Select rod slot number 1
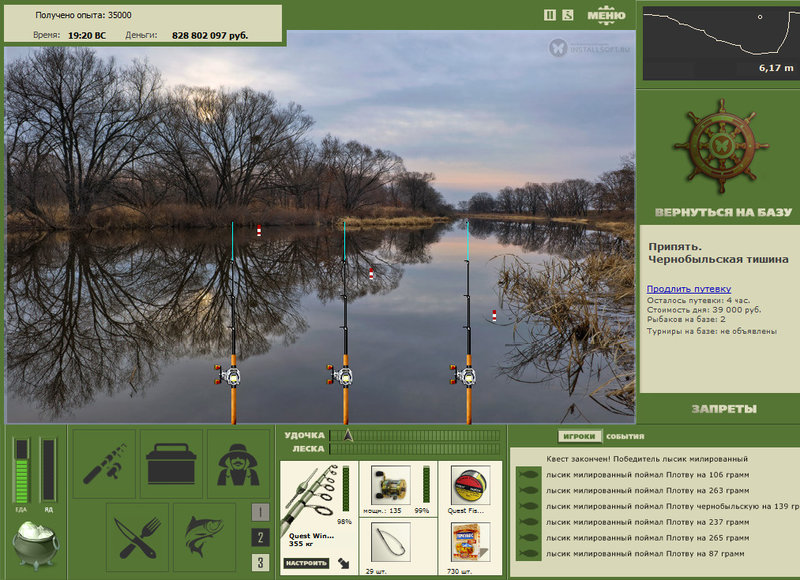The width and height of the screenshot is (800, 580). coord(260,512)
